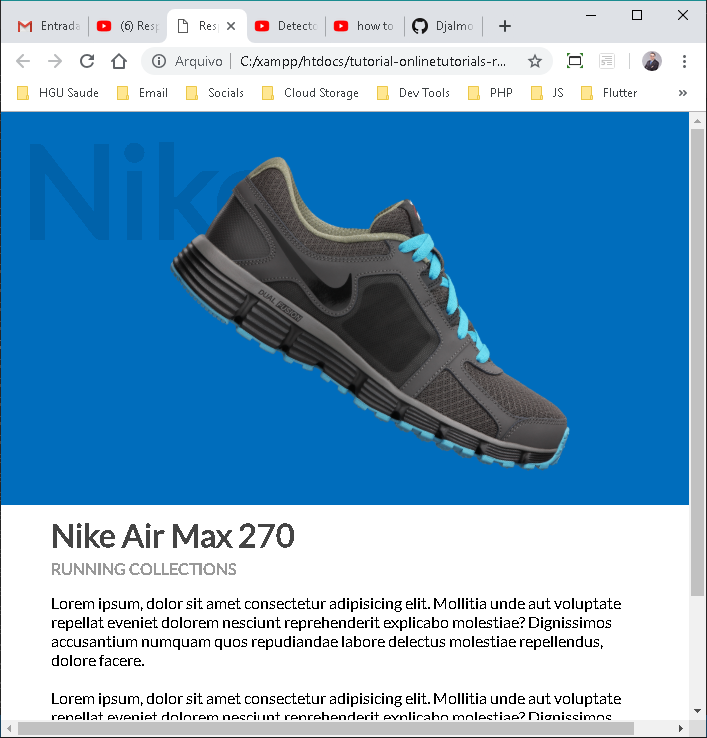Click the first Lorem ipsum paragraph
Screen dimensions: 707x738
coord(336,632)
